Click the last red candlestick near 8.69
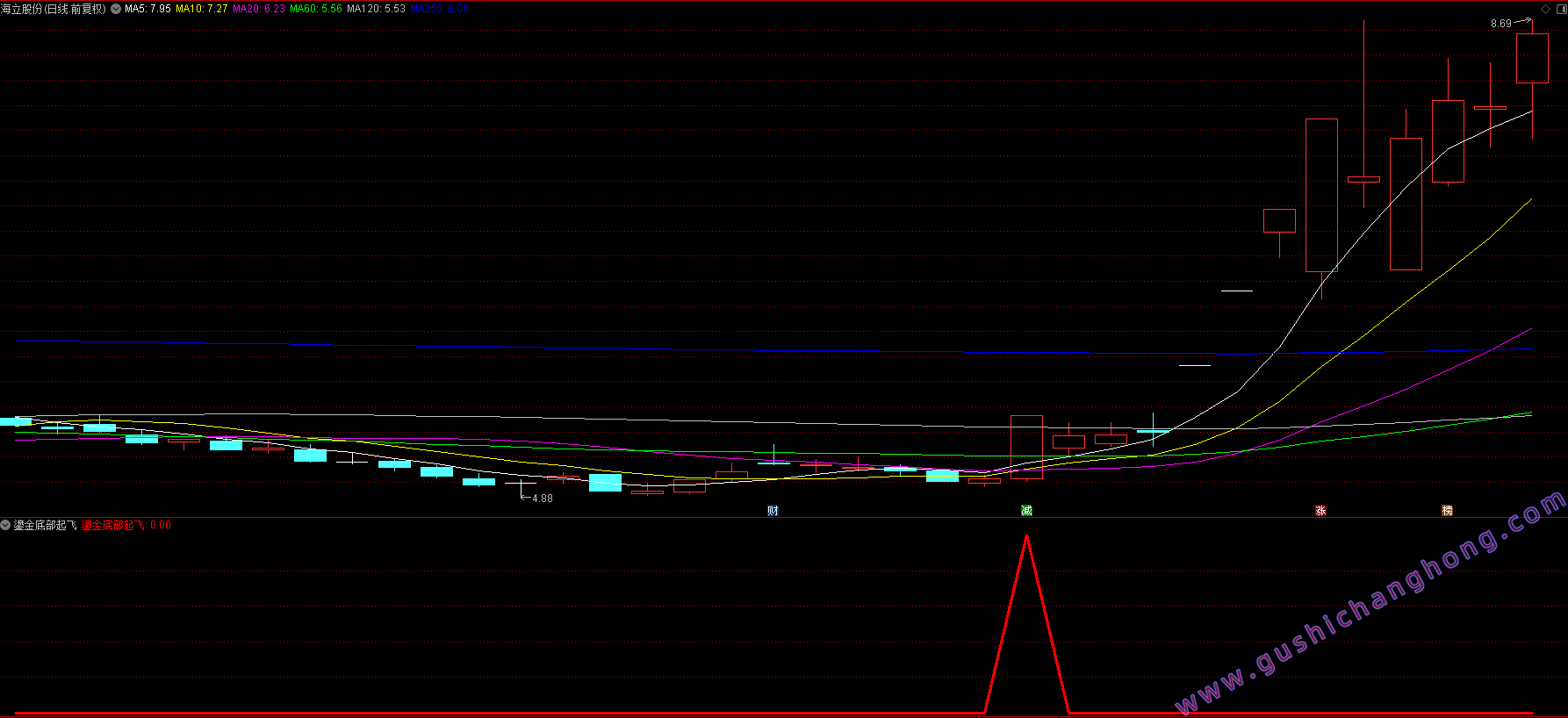Image resolution: width=1568 pixels, height=718 pixels. (x=1532, y=59)
